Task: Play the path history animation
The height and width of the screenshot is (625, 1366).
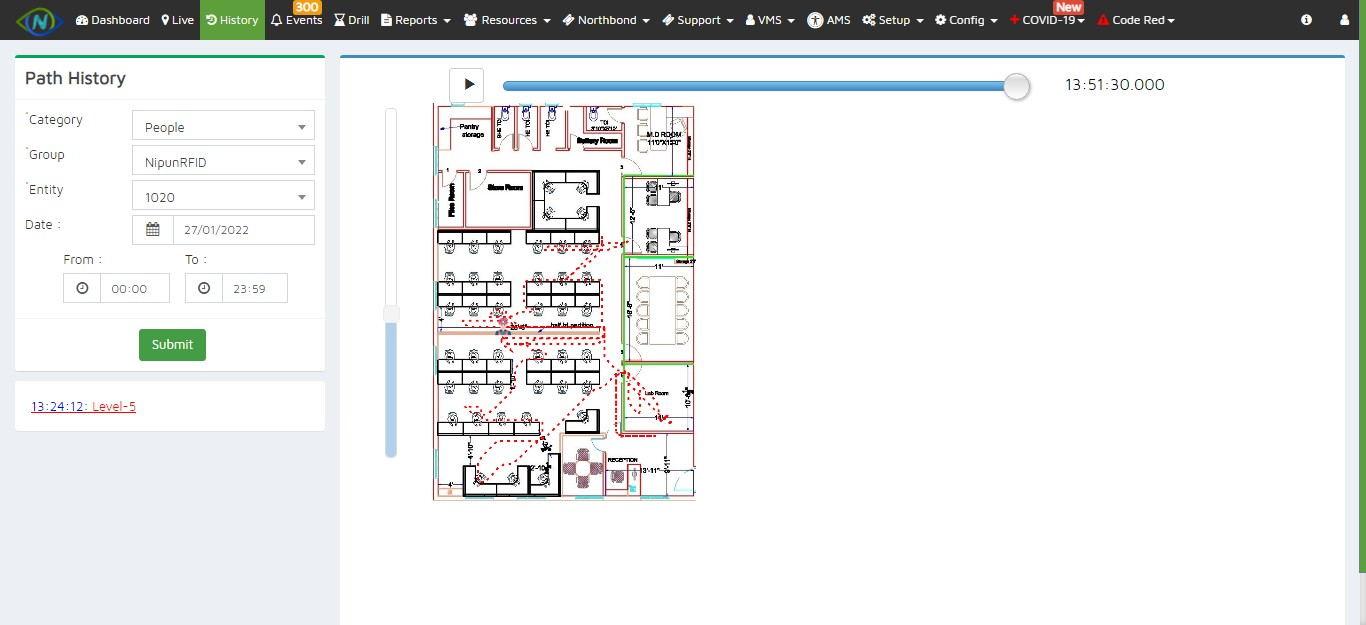Action: [x=467, y=85]
